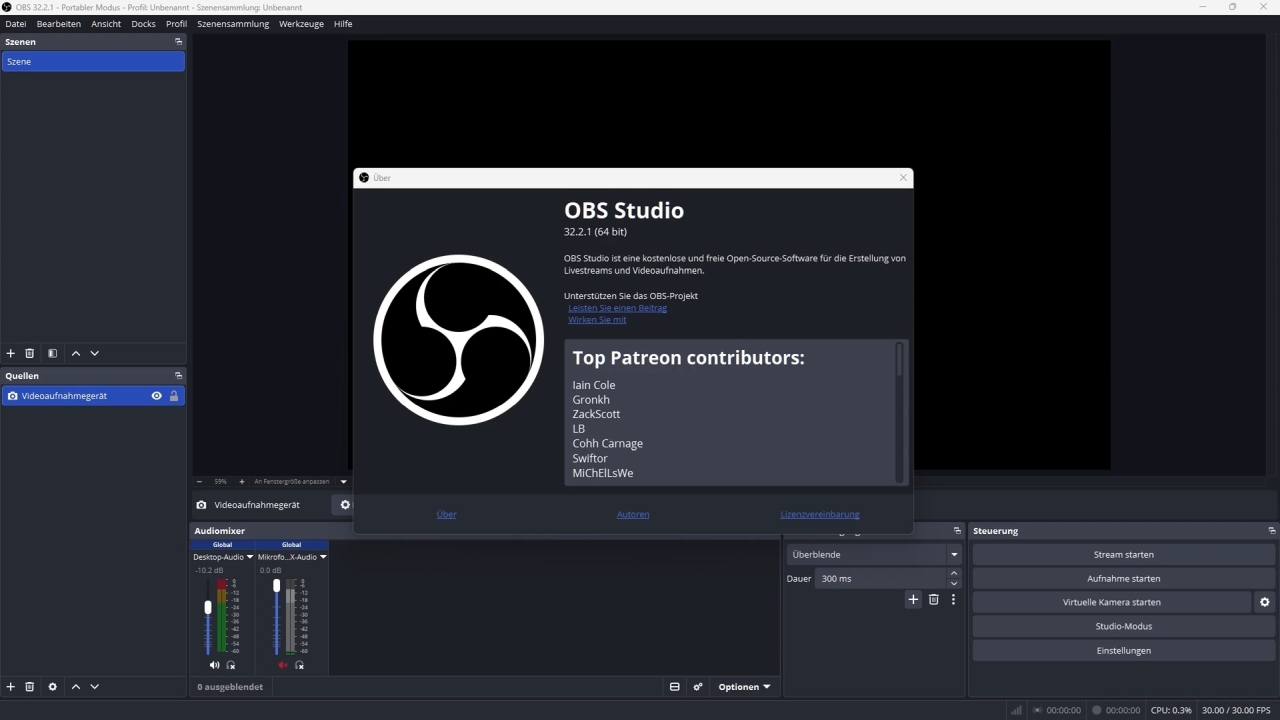Add a new scene in Szenen panel
This screenshot has width=1280, height=720.
tap(11, 353)
